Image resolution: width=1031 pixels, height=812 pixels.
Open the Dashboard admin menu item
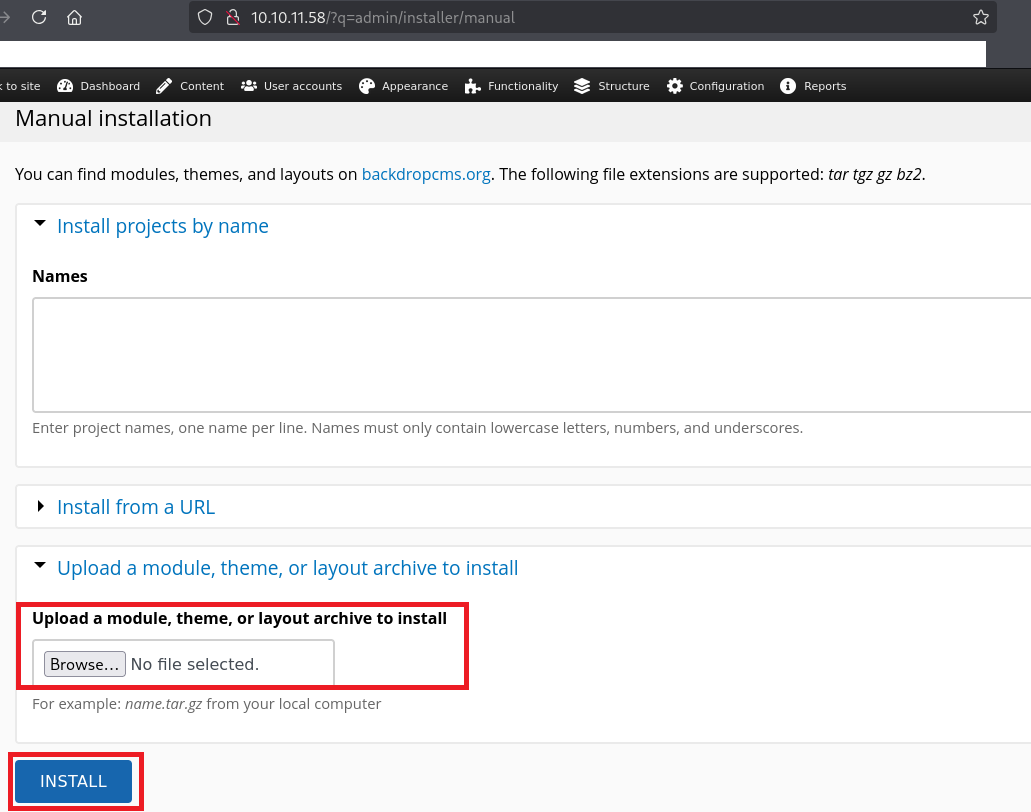click(99, 86)
